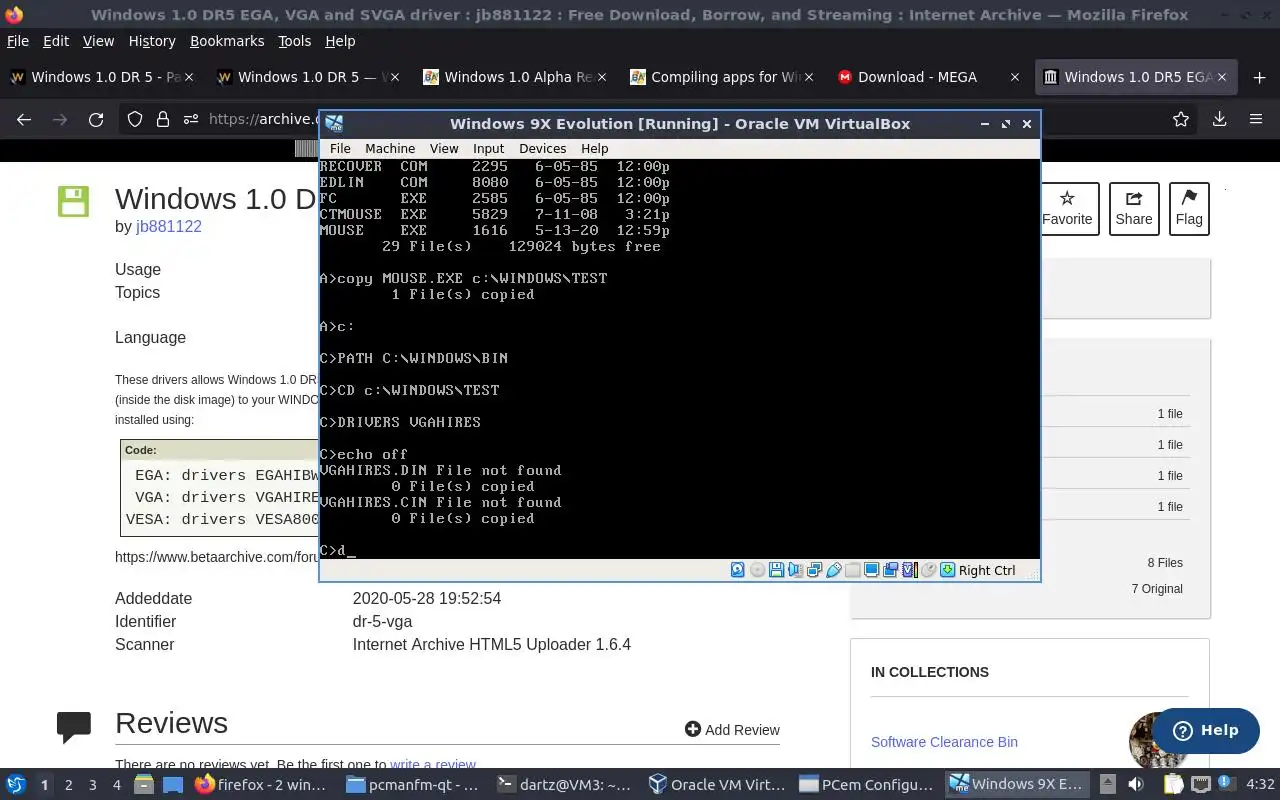Viewport: 1280px width, 800px height.
Task: Open the taskbar application menu launcher
Action: tap(15, 785)
